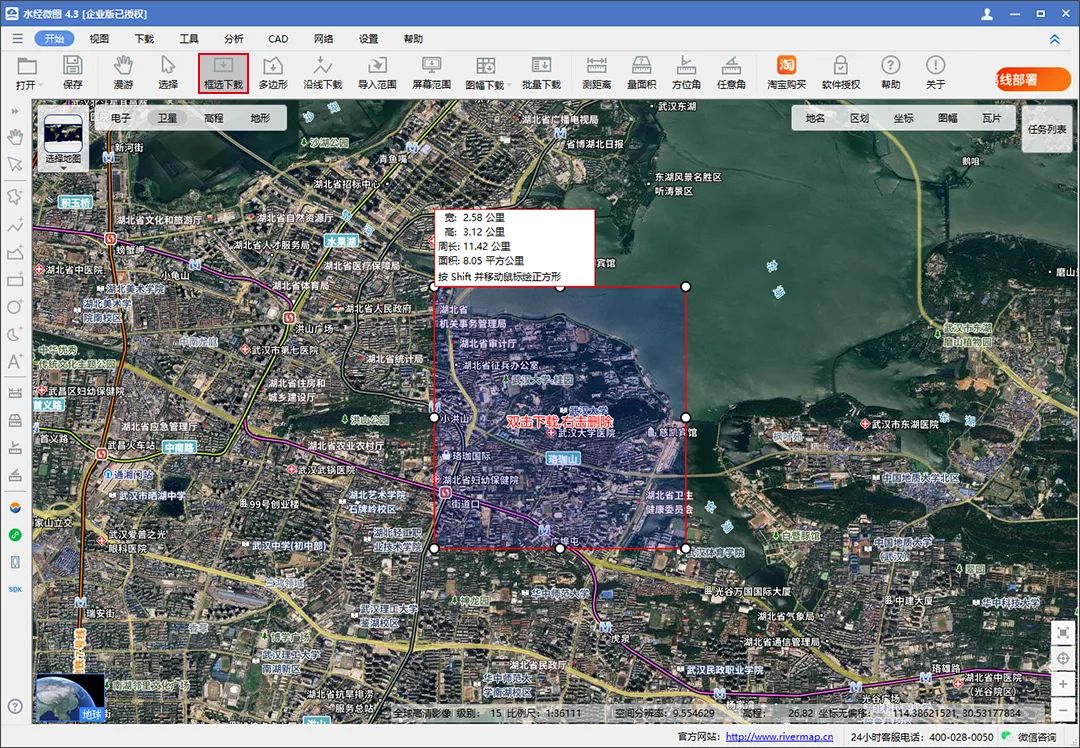Click 微信咨询 in the status bar

coord(1037,736)
